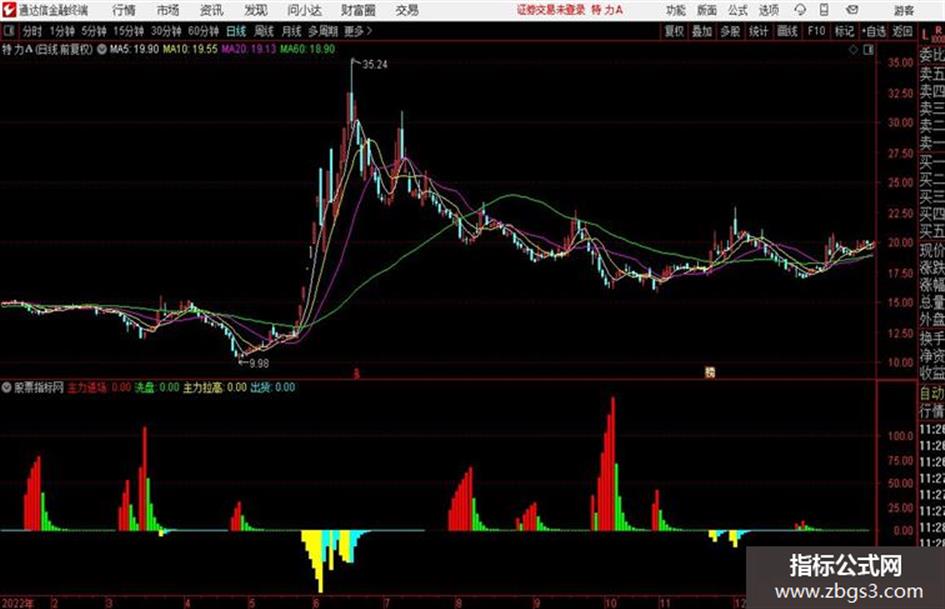The width and height of the screenshot is (945, 609).
Task: Click the 通达信 red logo icon
Action: point(9,10)
